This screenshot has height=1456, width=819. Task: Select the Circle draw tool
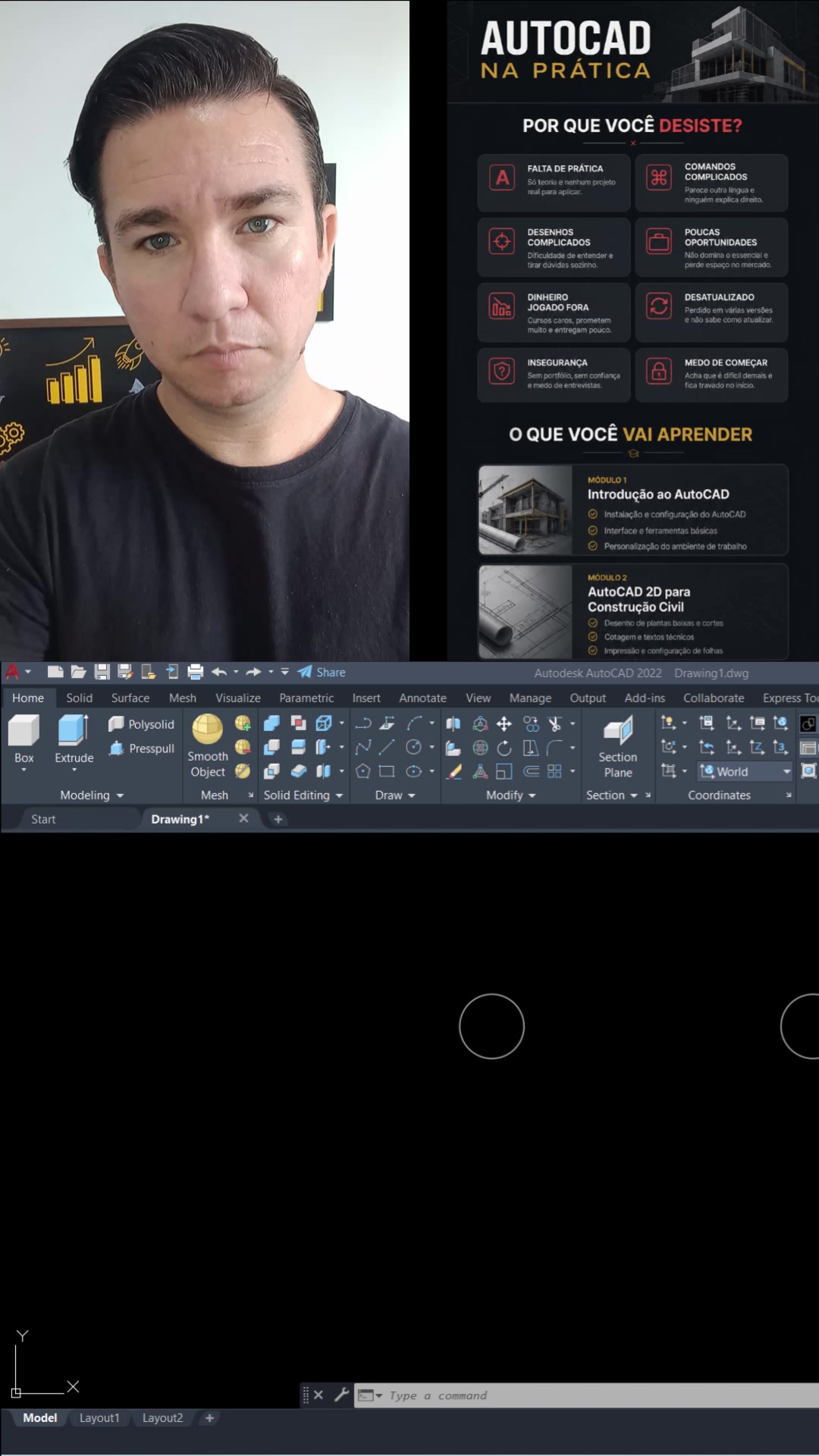[x=413, y=747]
